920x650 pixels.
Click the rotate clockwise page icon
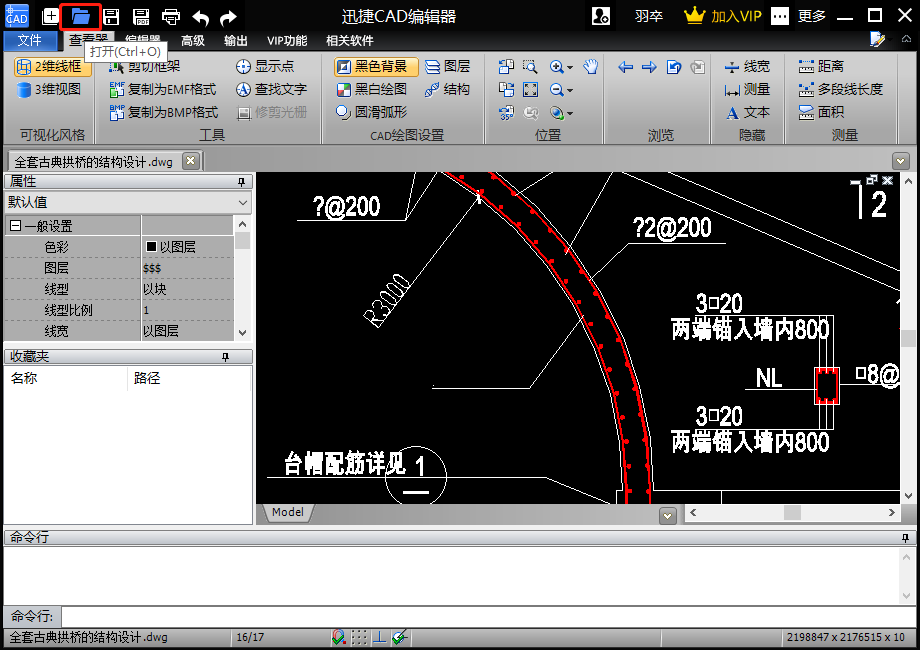click(506, 89)
